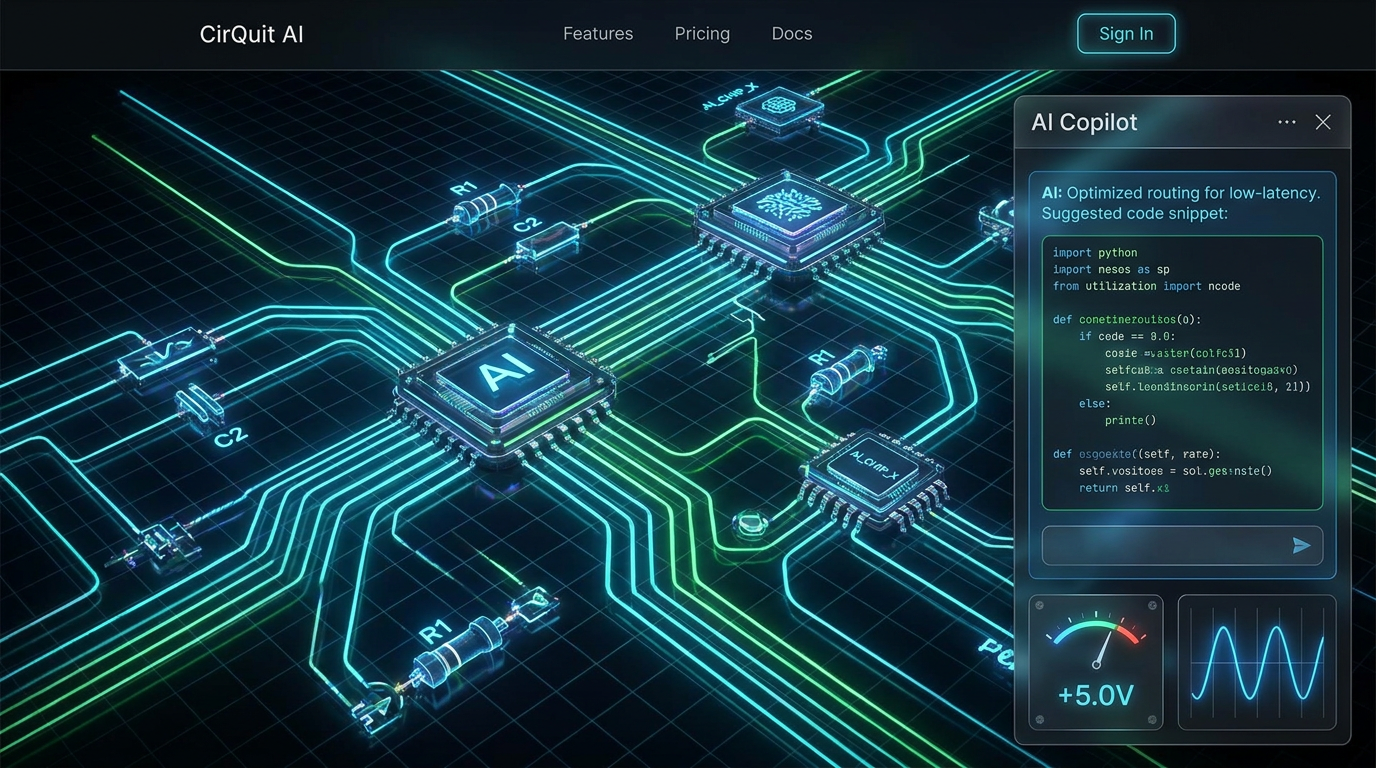The width and height of the screenshot is (1376, 768).
Task: Open the Docs link
Action: 792,34
